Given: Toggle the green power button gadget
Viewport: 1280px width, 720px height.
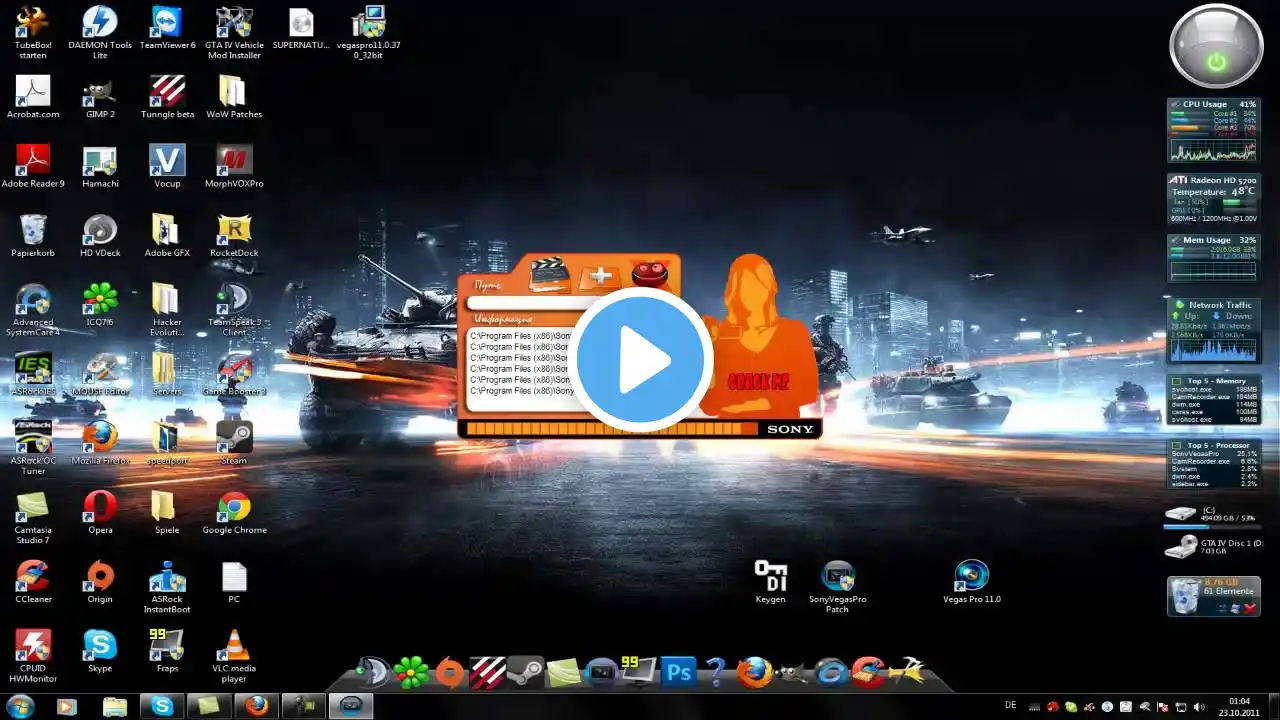Looking at the screenshot, I should tap(1216, 47).
